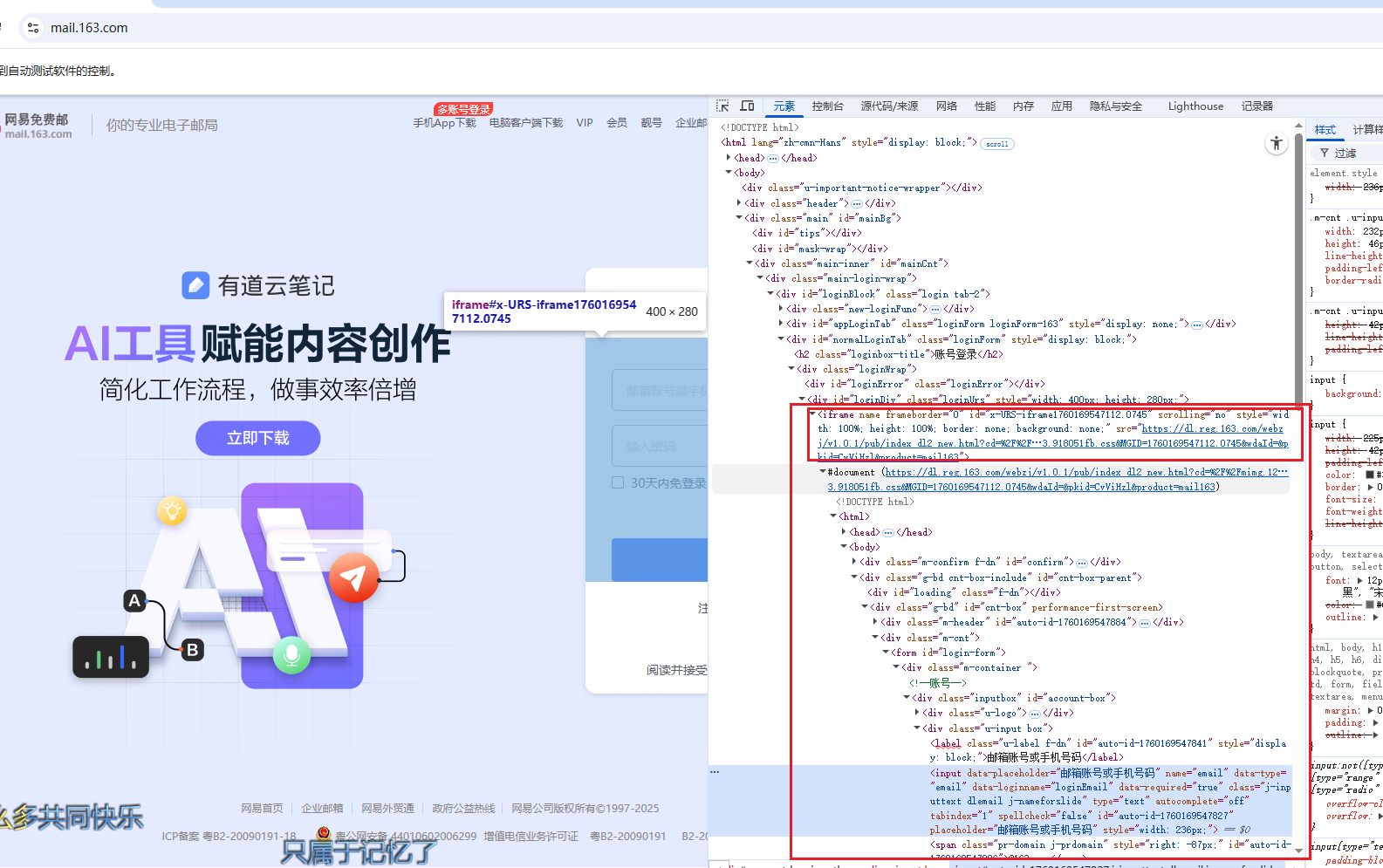Click the color swatch beside input color property
Viewport: 1383px width, 868px height.
point(1369,475)
